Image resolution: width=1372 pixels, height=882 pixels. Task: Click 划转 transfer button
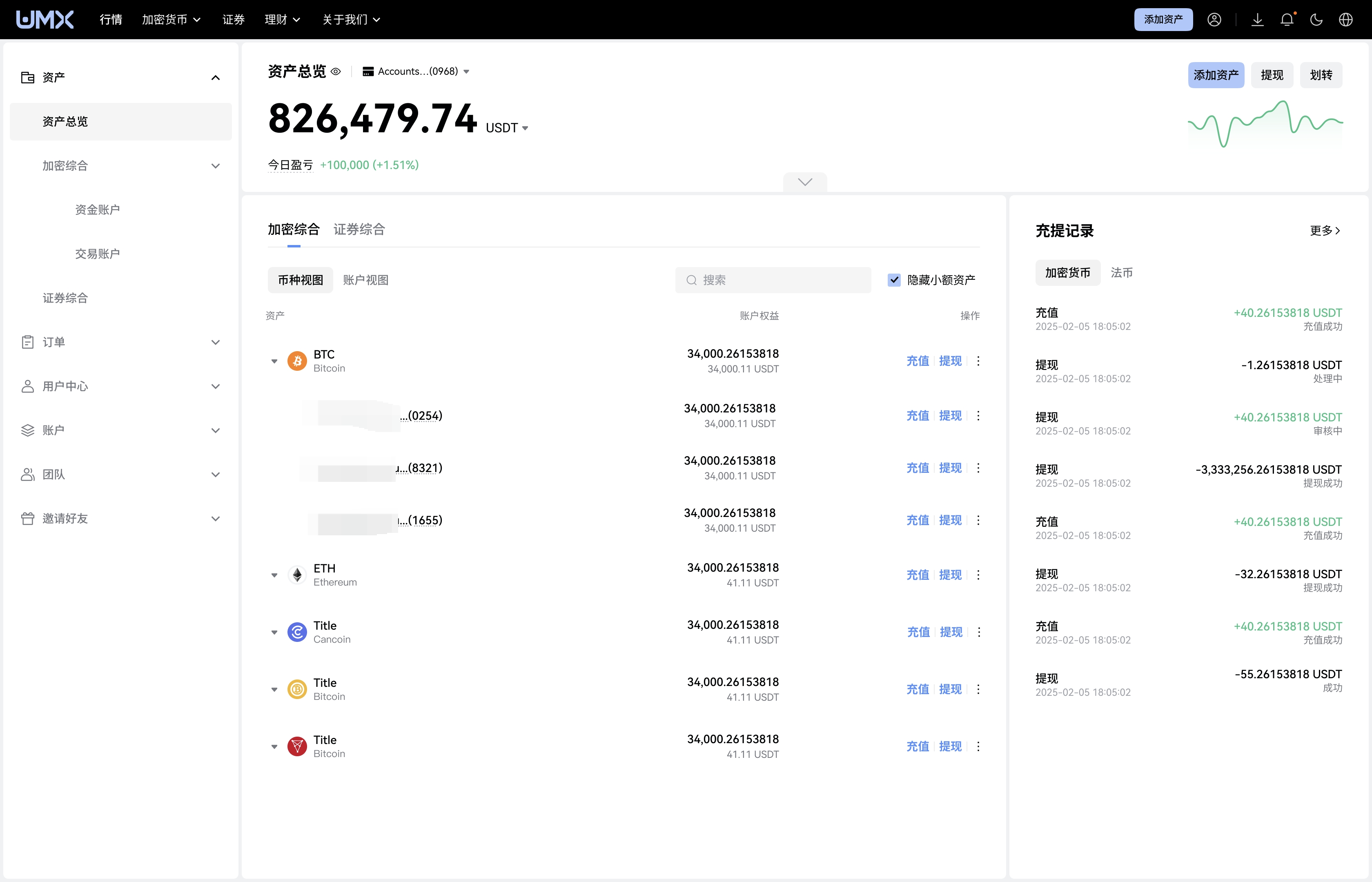pyautogui.click(x=1321, y=75)
